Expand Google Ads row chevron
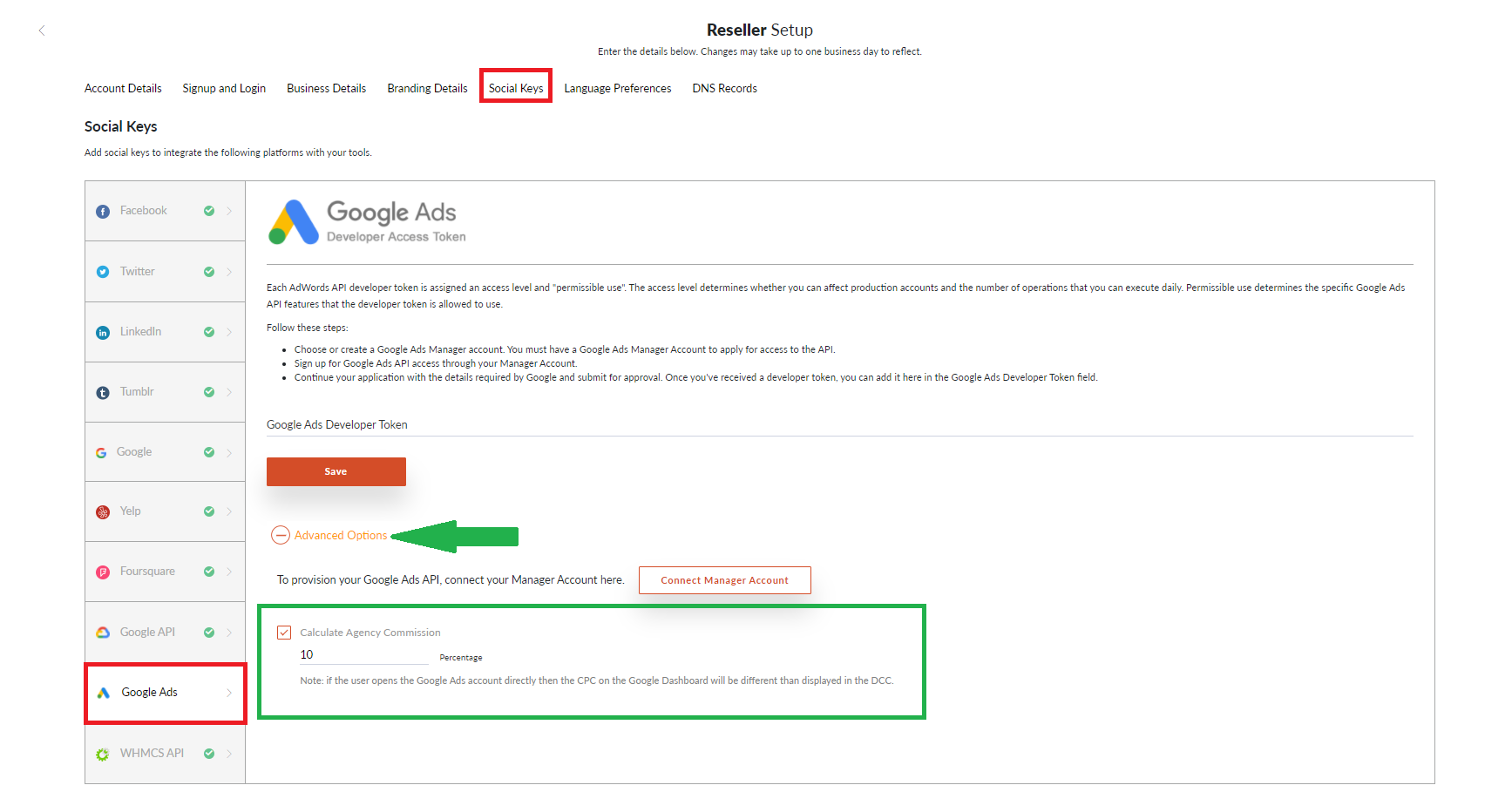Image resolution: width=1512 pixels, height=792 pixels. click(x=229, y=693)
